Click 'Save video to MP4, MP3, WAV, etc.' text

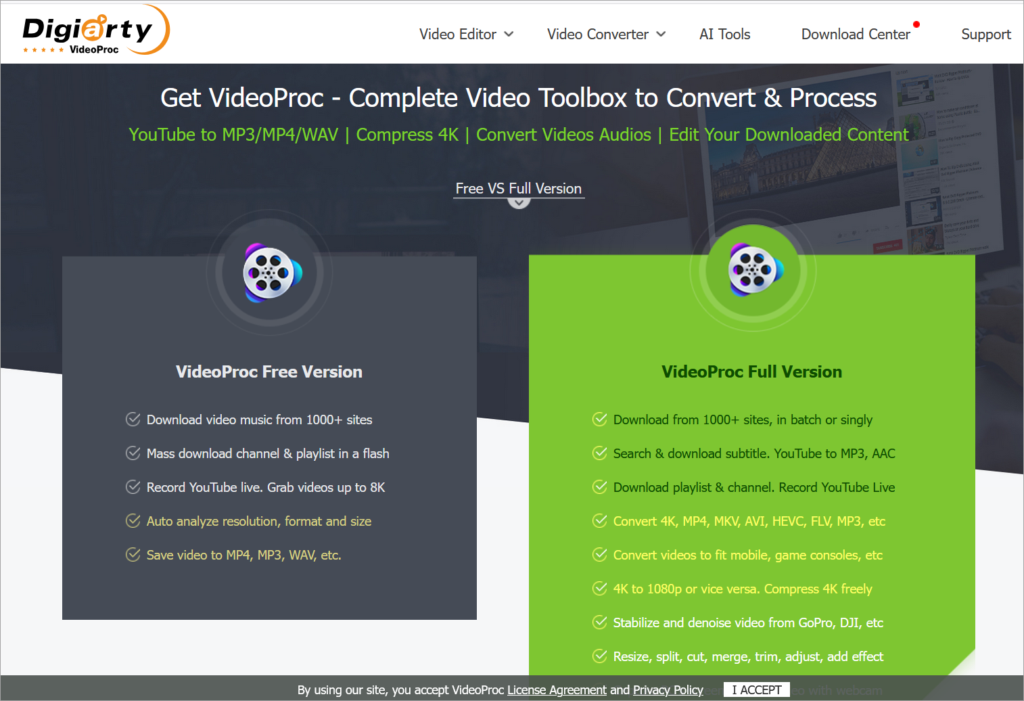click(244, 555)
